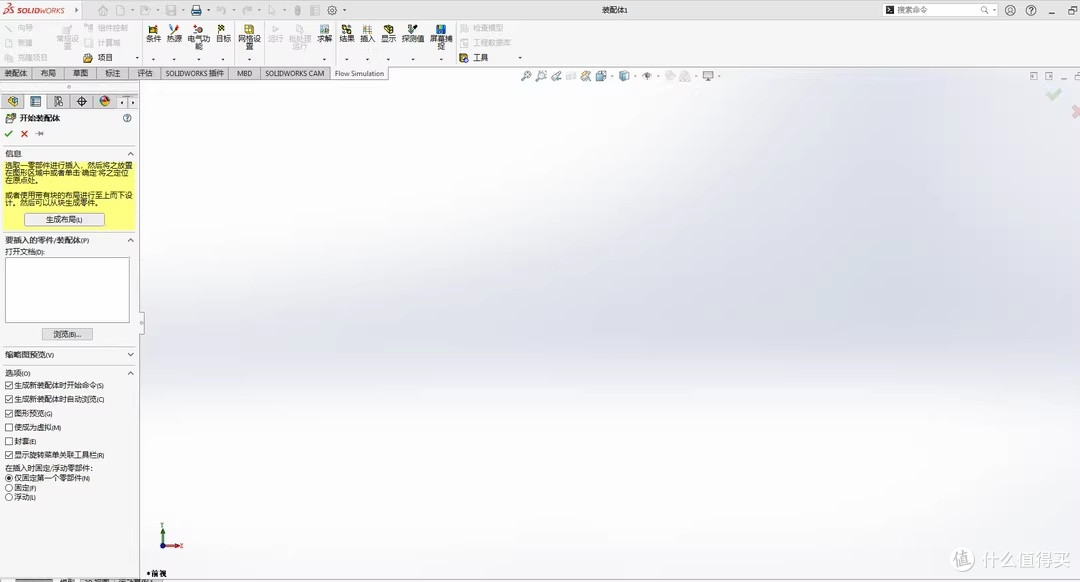
Task: Toggle 生成新装配体时开始命令 checkbox
Action: (x=9, y=386)
